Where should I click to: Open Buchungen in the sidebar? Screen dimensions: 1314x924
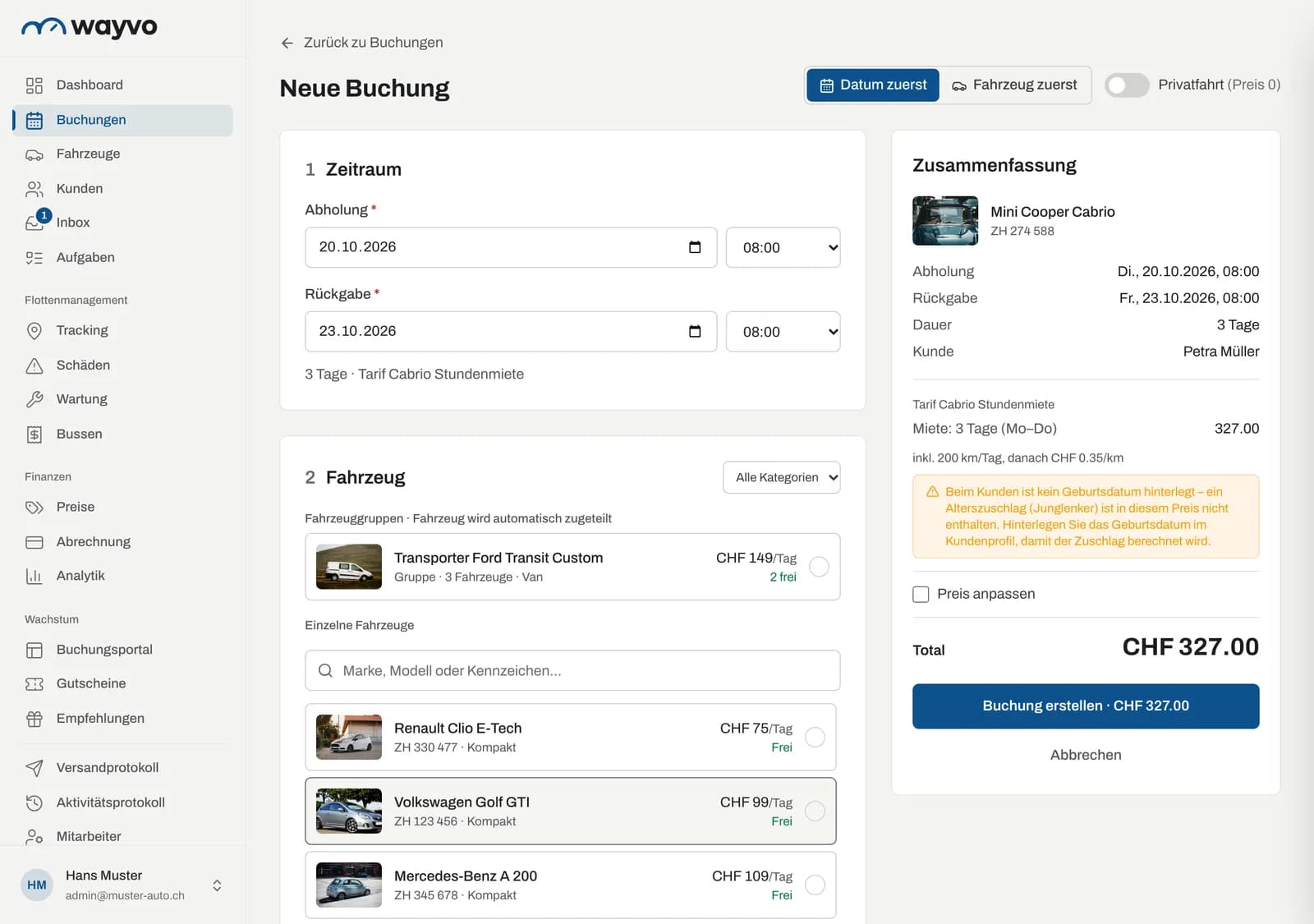click(123, 120)
